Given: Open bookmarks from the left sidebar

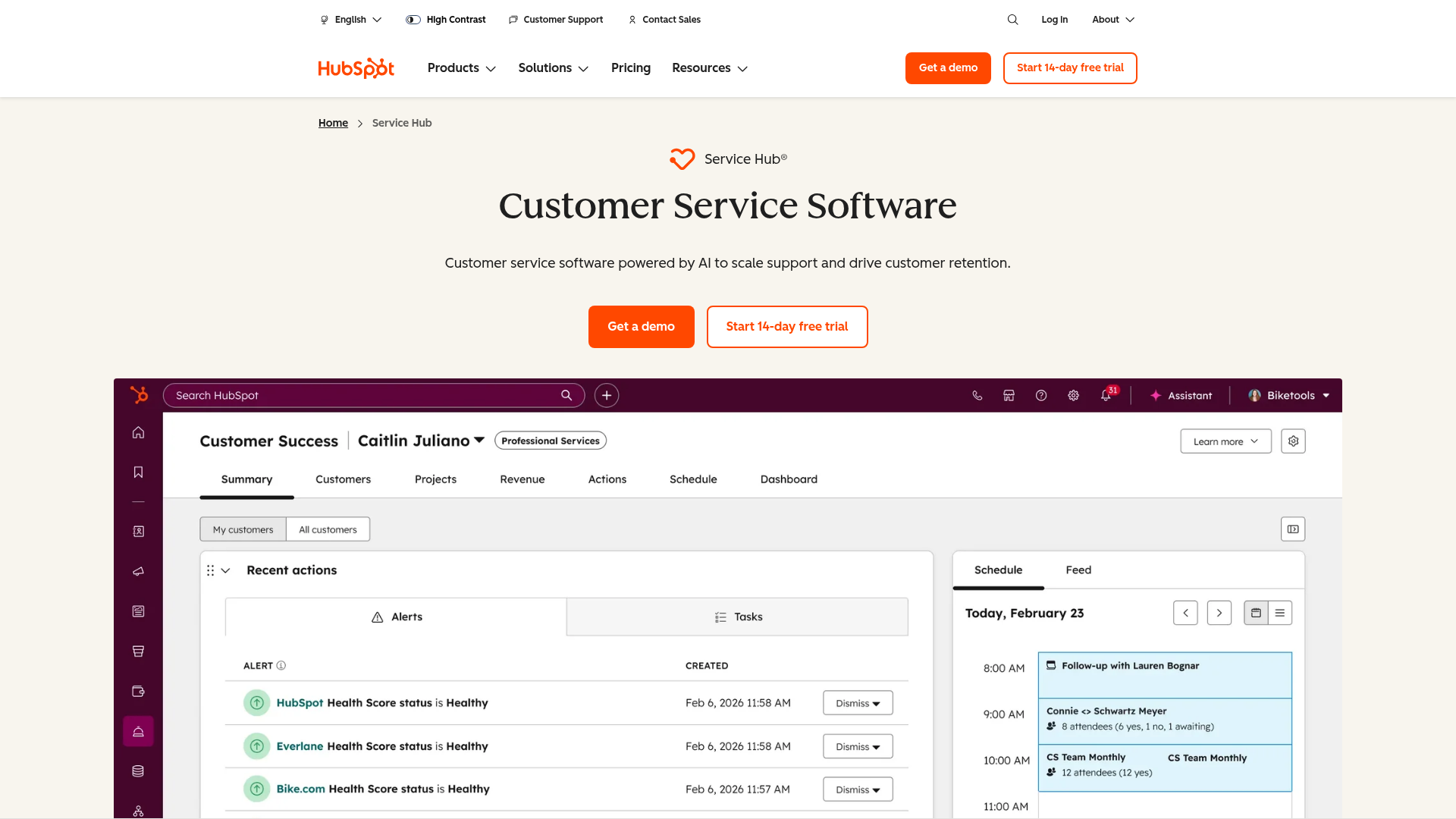Looking at the screenshot, I should click(138, 472).
